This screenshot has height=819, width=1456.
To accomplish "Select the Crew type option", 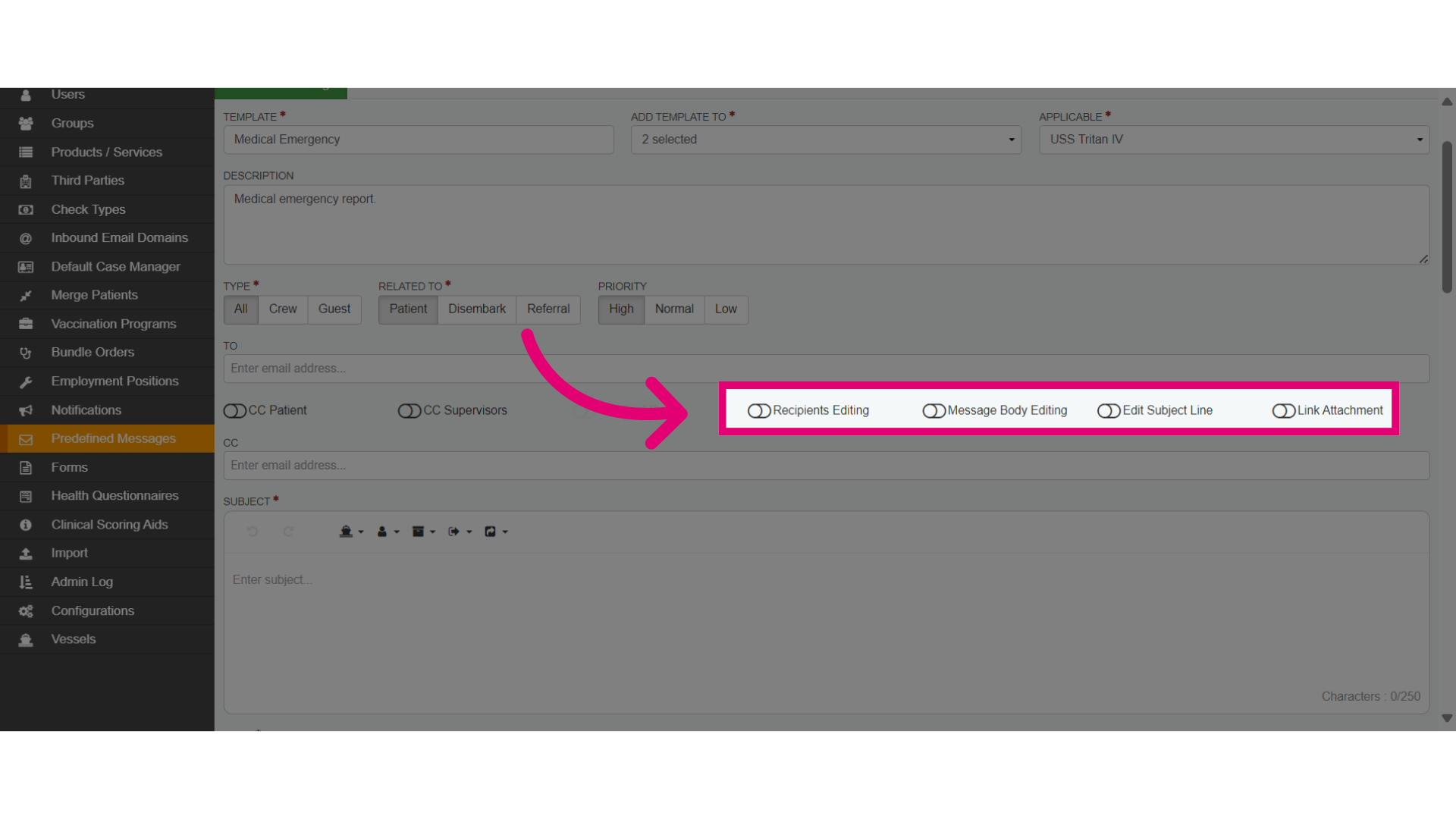I will pyautogui.click(x=283, y=309).
